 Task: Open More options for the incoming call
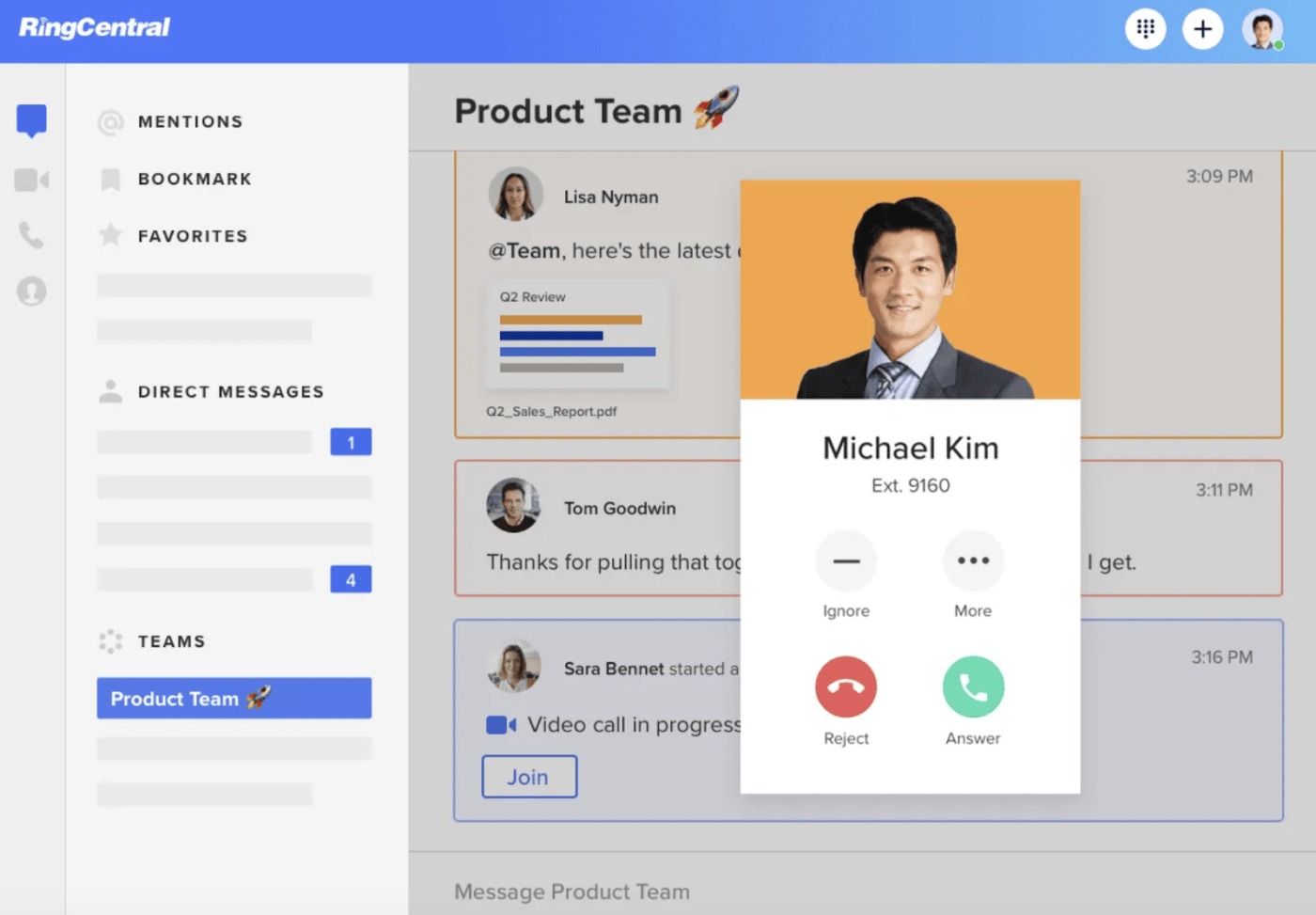point(973,561)
